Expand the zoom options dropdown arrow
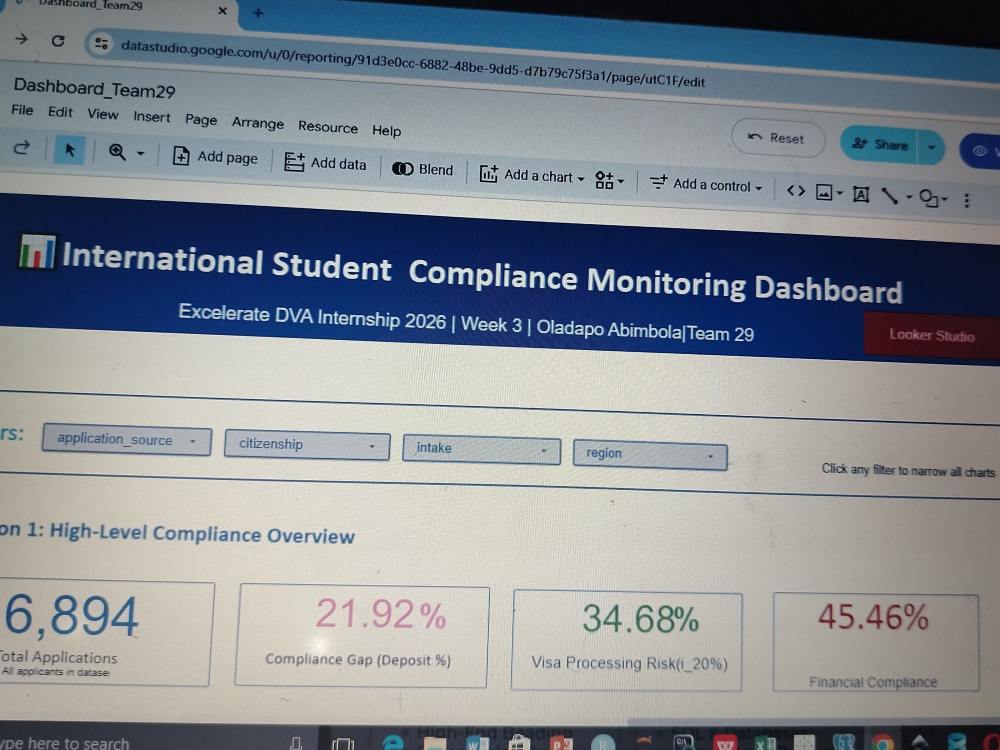The height and width of the screenshot is (750, 1000). pyautogui.click(x=141, y=154)
